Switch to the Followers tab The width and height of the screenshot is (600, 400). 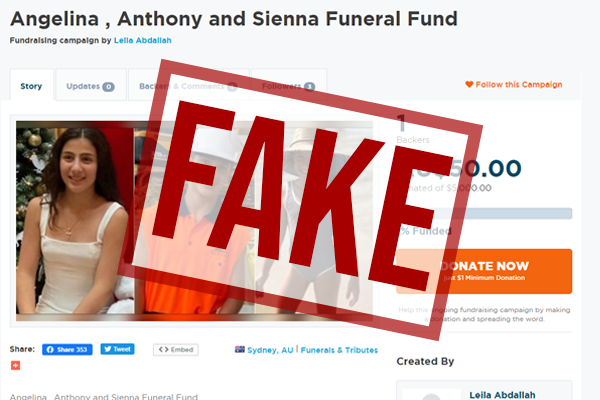pos(289,86)
